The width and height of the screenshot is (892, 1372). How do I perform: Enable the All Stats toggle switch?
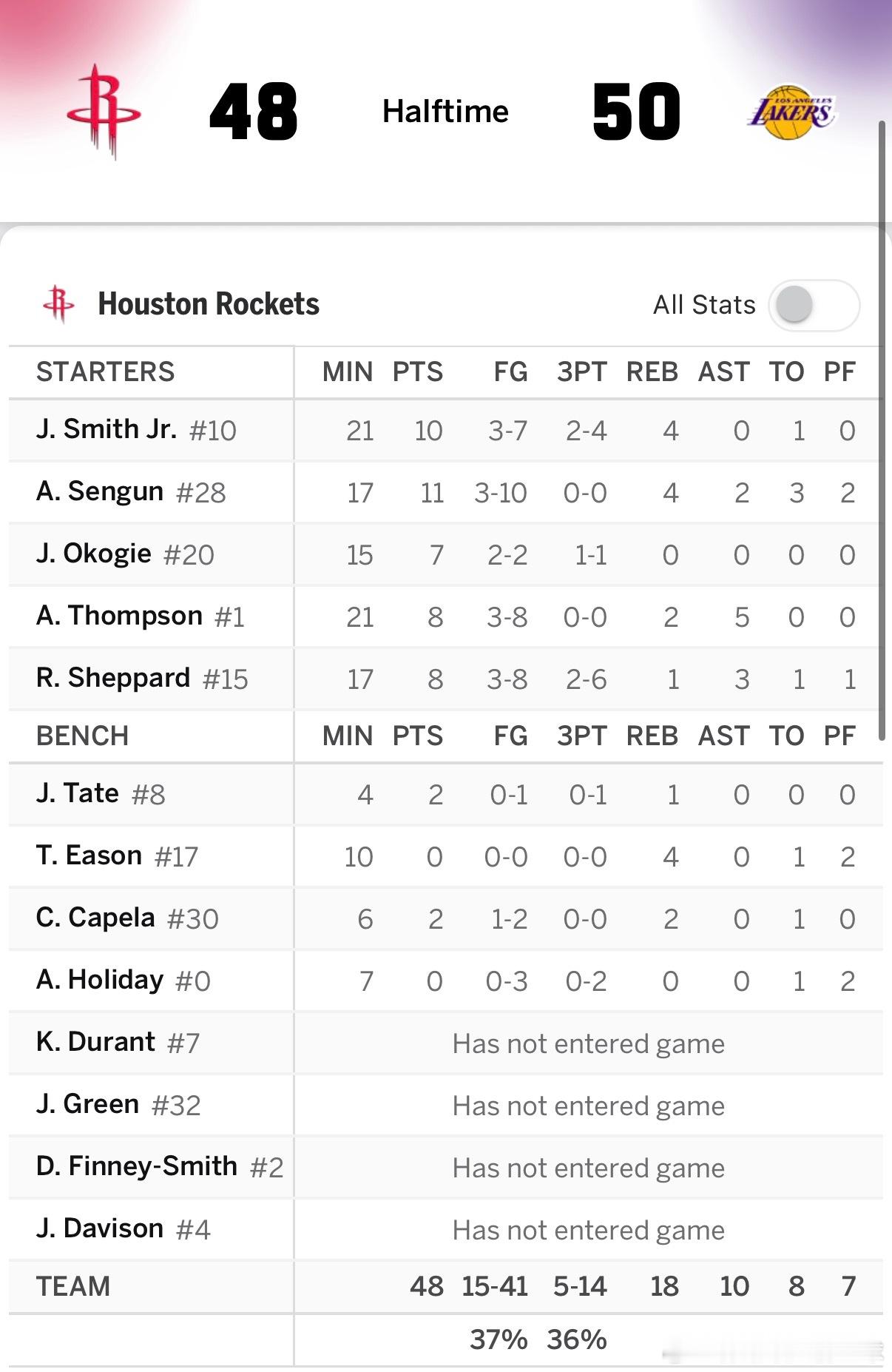pyautogui.click(x=814, y=305)
